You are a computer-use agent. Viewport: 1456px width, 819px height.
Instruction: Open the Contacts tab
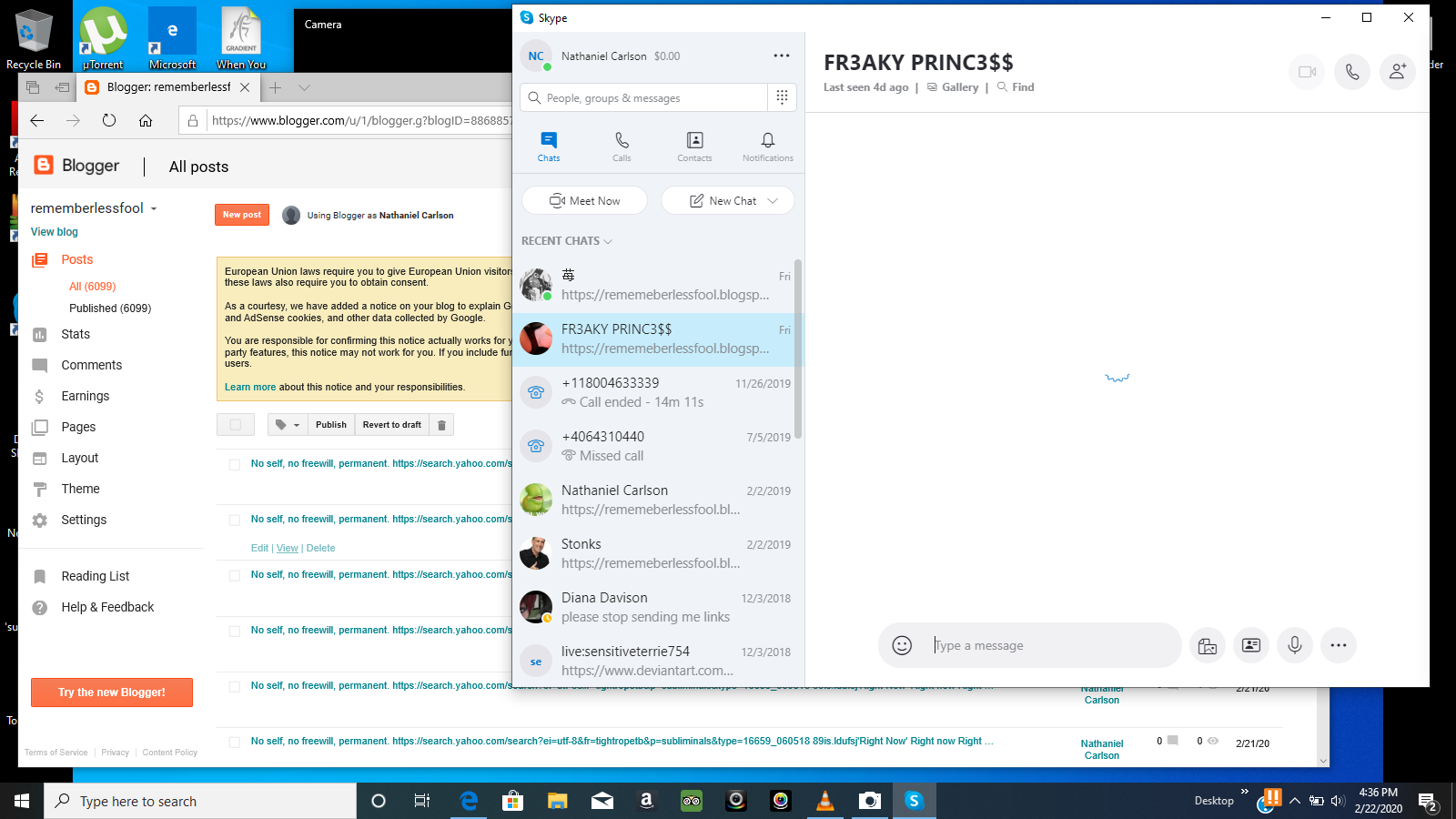pos(694,147)
